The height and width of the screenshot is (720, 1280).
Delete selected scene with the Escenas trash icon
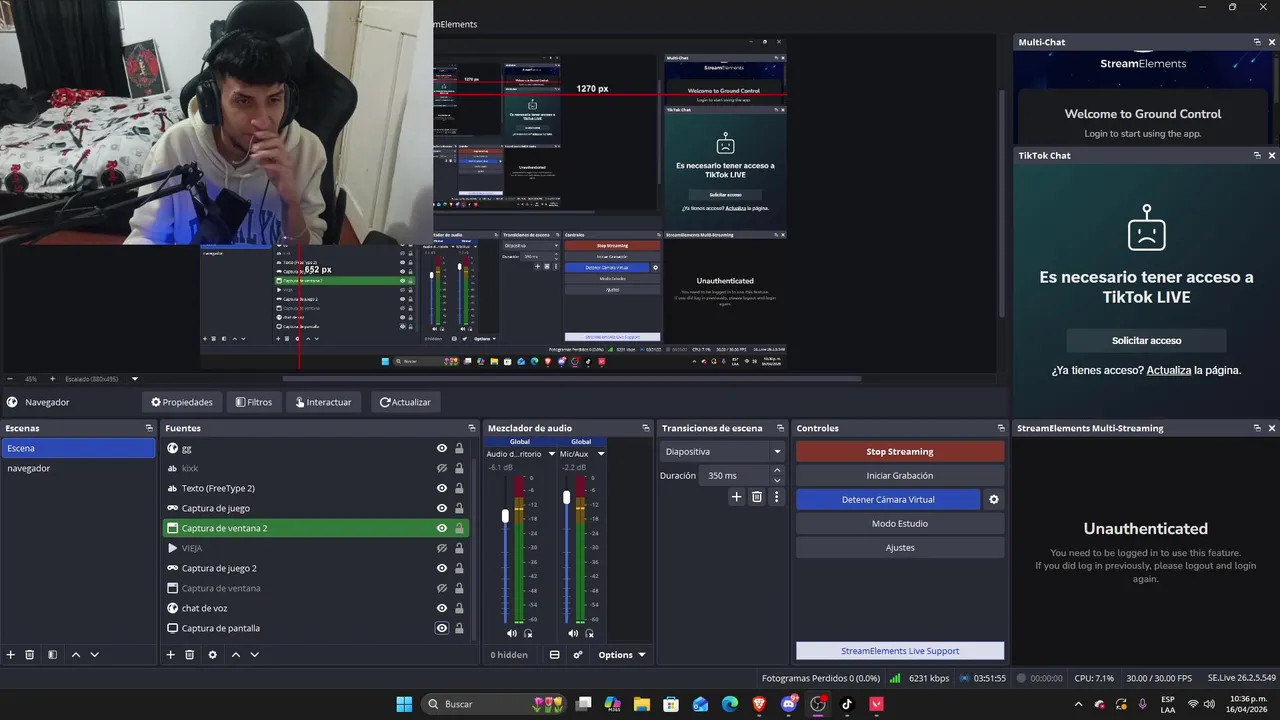click(x=30, y=655)
